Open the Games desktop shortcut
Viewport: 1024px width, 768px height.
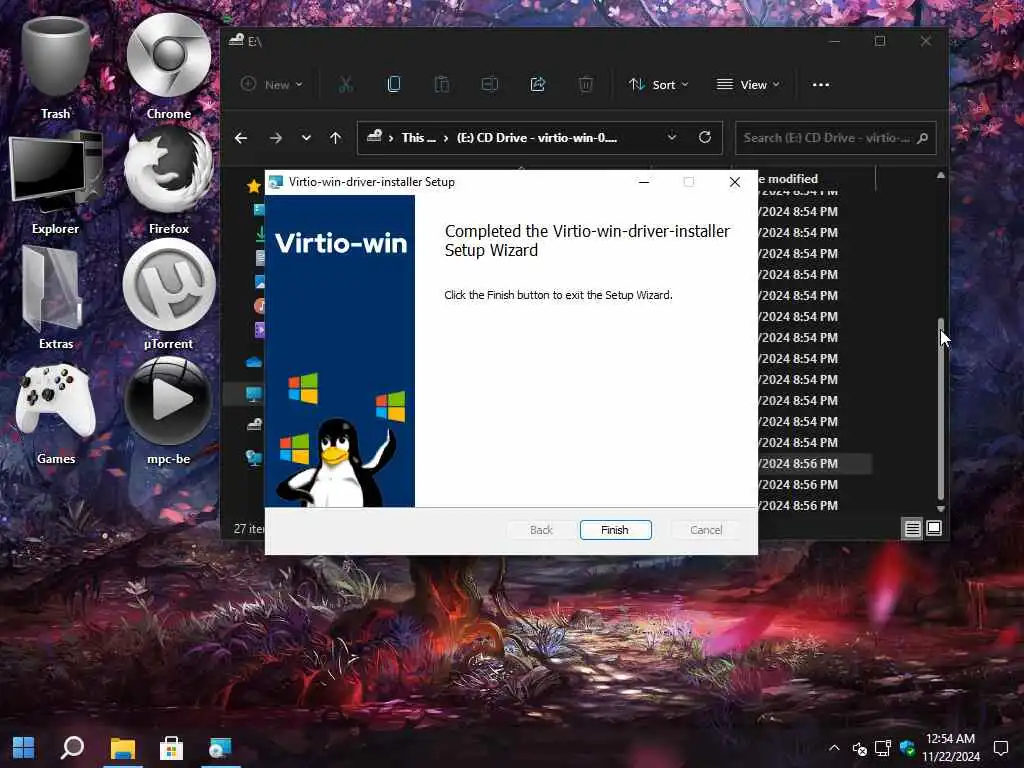click(56, 413)
